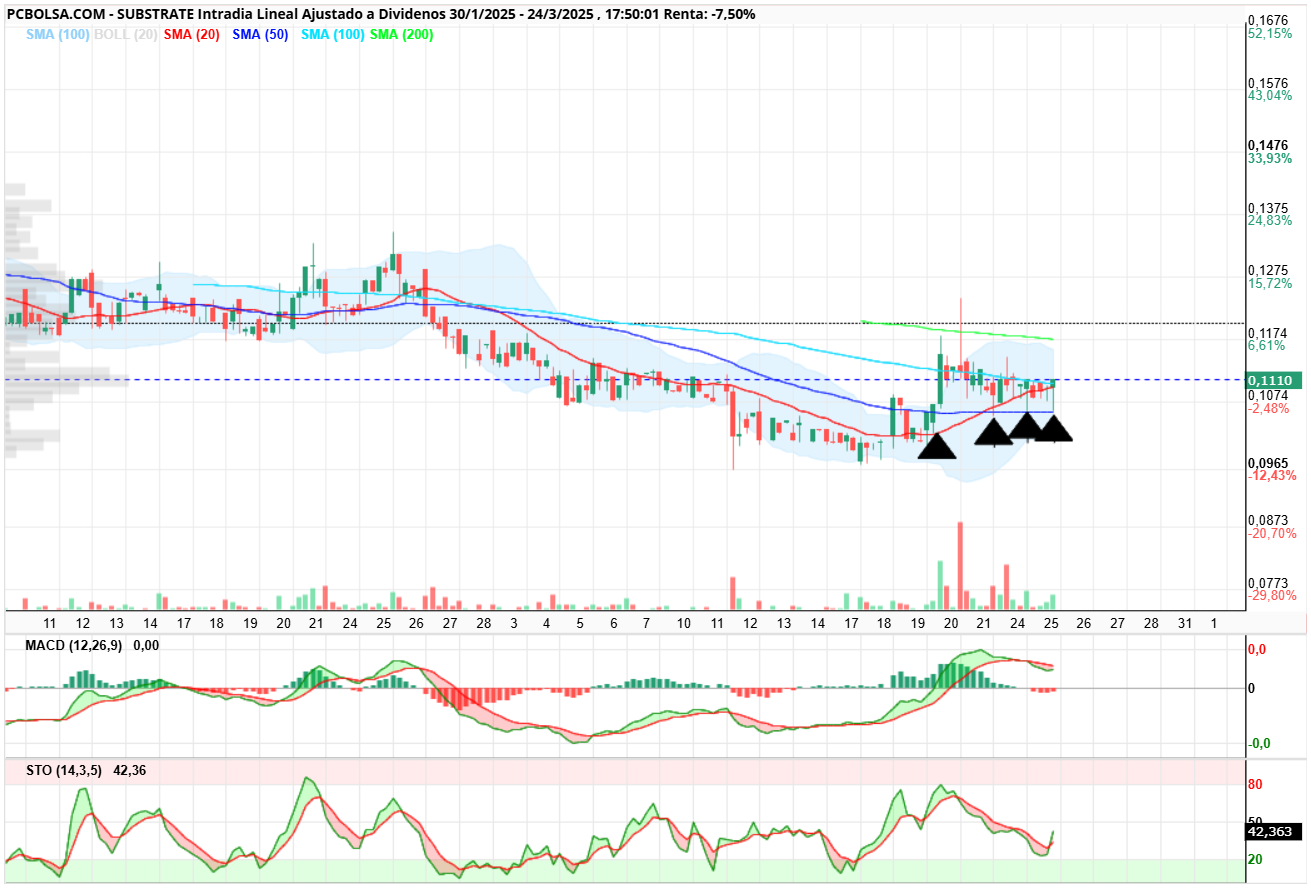Click the -12,43% red percentage label
The image size is (1311, 888).
pos(1272,474)
